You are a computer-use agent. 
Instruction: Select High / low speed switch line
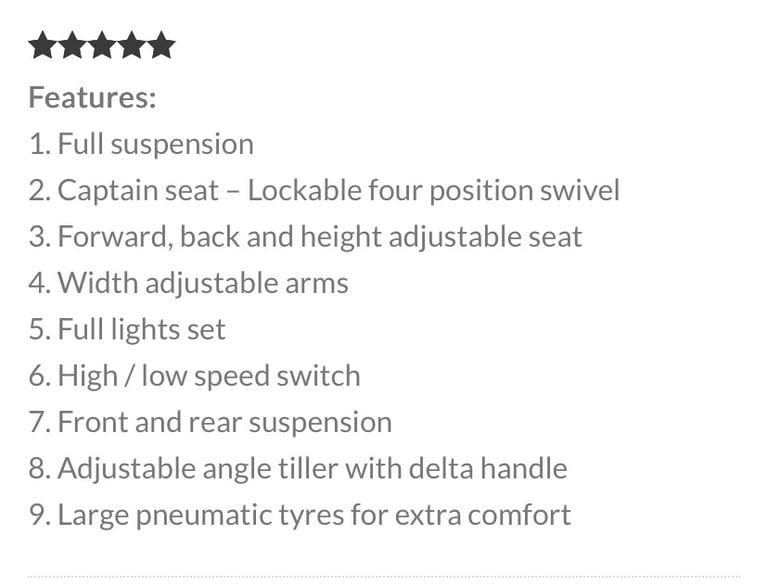point(194,376)
